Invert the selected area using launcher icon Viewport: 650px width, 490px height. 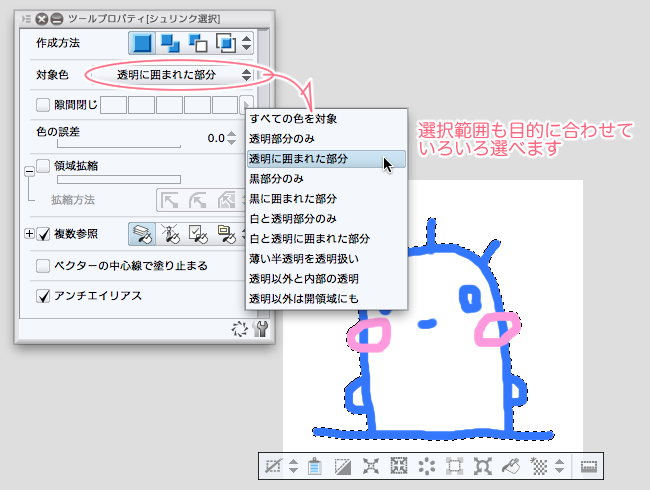click(343, 466)
